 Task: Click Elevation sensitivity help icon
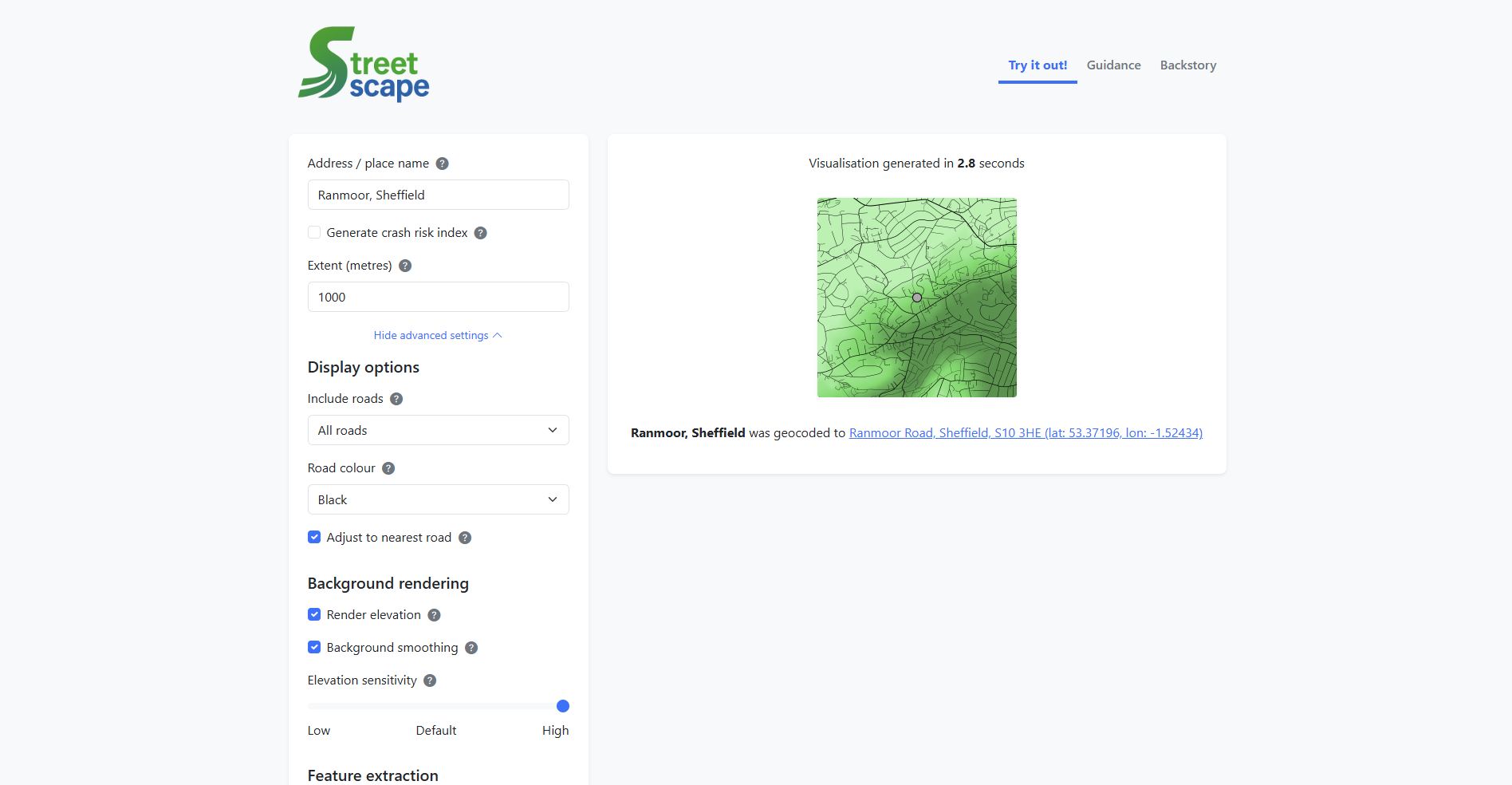pos(430,680)
